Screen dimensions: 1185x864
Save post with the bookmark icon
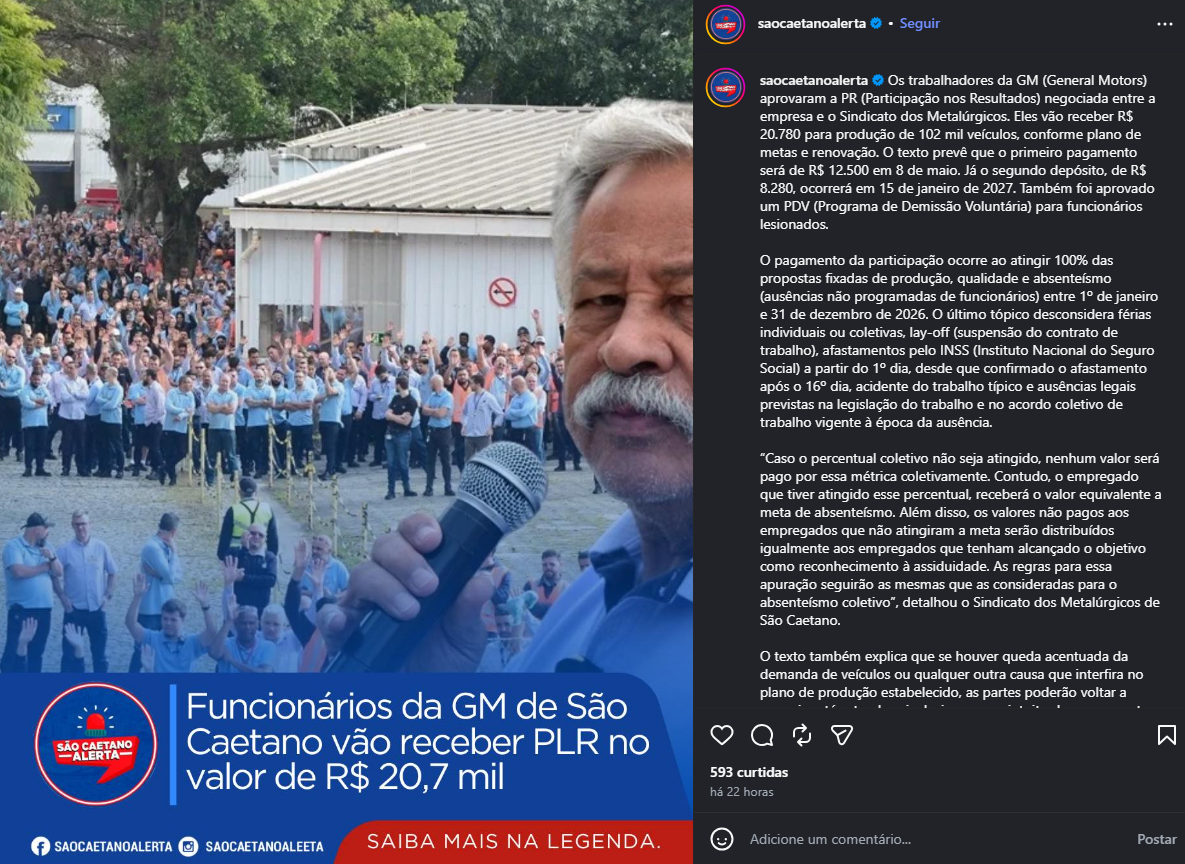click(1166, 735)
